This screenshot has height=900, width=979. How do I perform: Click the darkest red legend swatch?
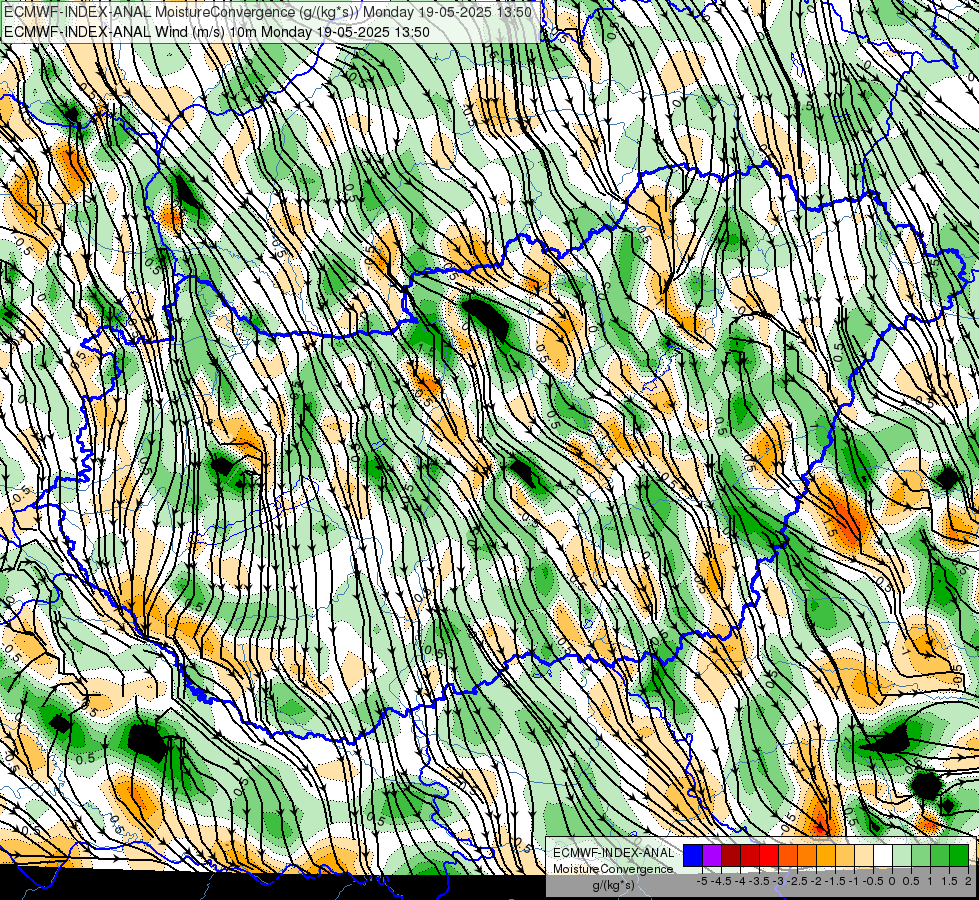coord(731,855)
